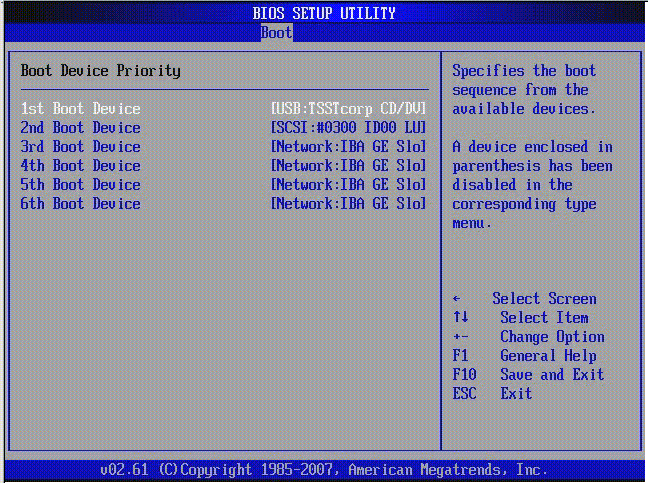Image resolution: width=648 pixels, height=483 pixels.
Task: Change the 6th Boot Device Network value
Action: [x=349, y=204]
